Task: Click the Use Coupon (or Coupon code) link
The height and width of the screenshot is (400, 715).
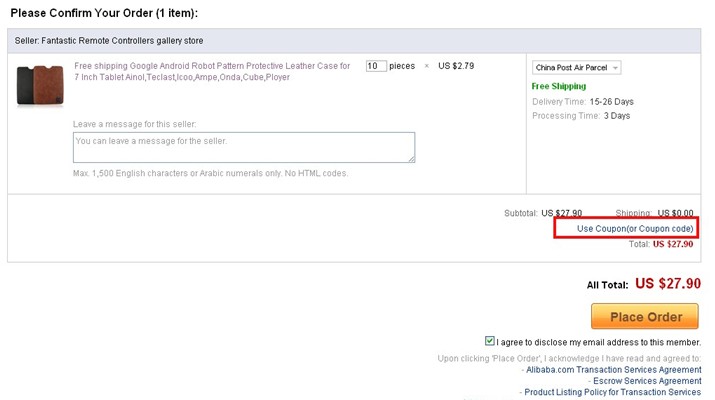Action: (635, 229)
